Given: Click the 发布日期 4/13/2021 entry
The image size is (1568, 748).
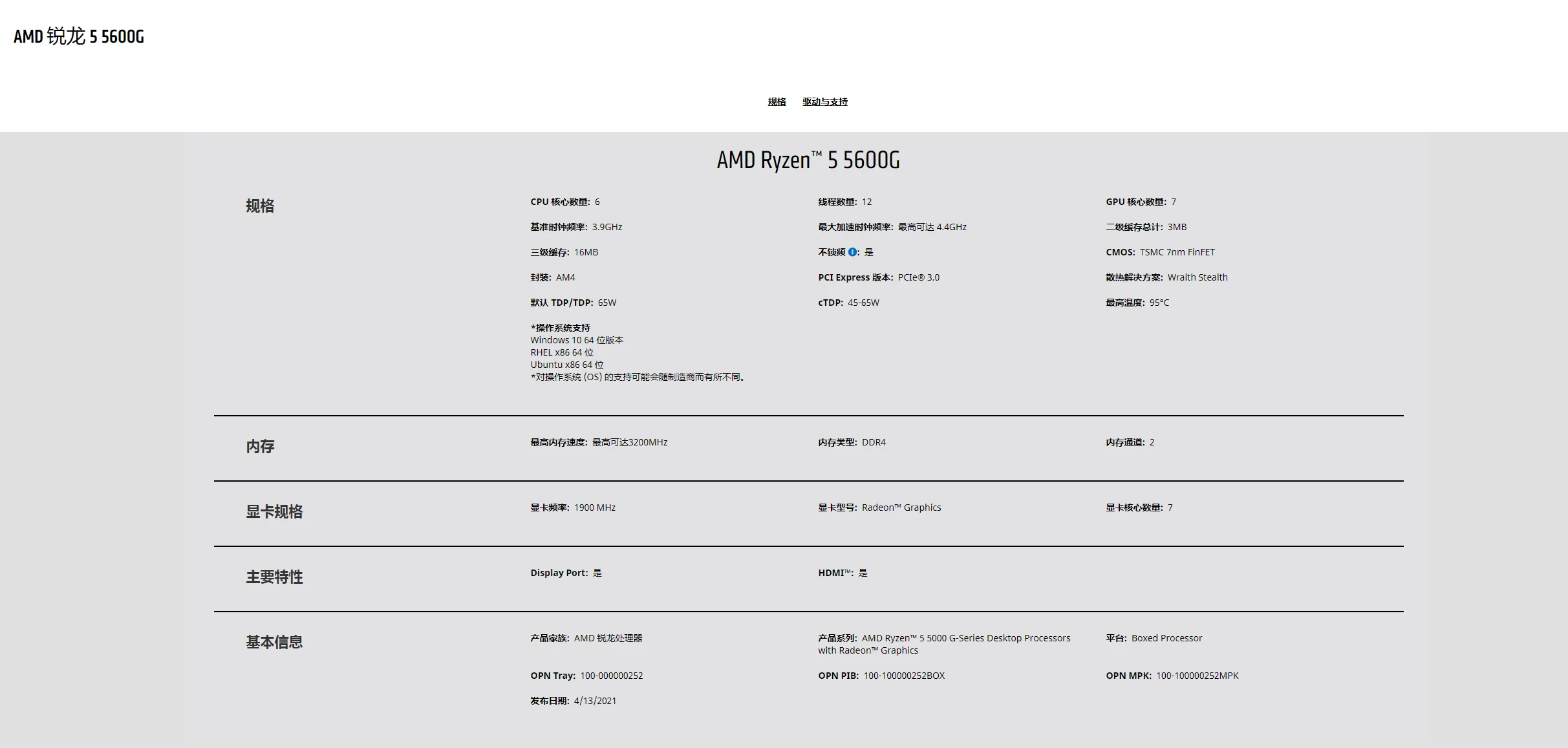Looking at the screenshot, I should (x=574, y=701).
